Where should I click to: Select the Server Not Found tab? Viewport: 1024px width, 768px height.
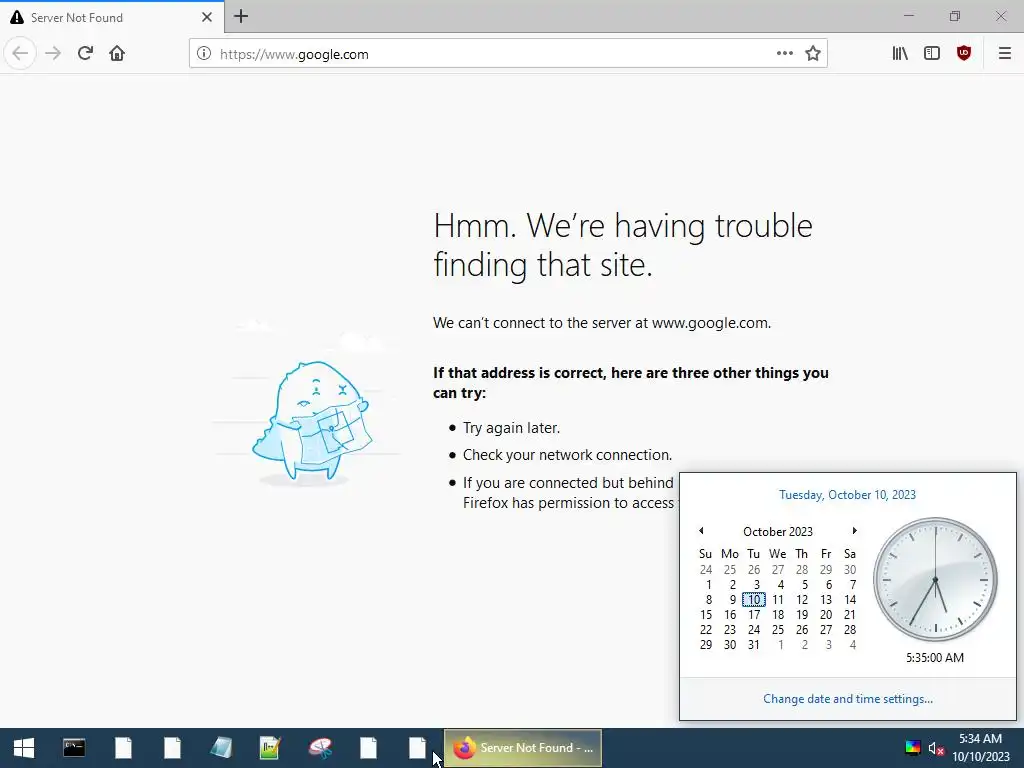click(x=112, y=17)
